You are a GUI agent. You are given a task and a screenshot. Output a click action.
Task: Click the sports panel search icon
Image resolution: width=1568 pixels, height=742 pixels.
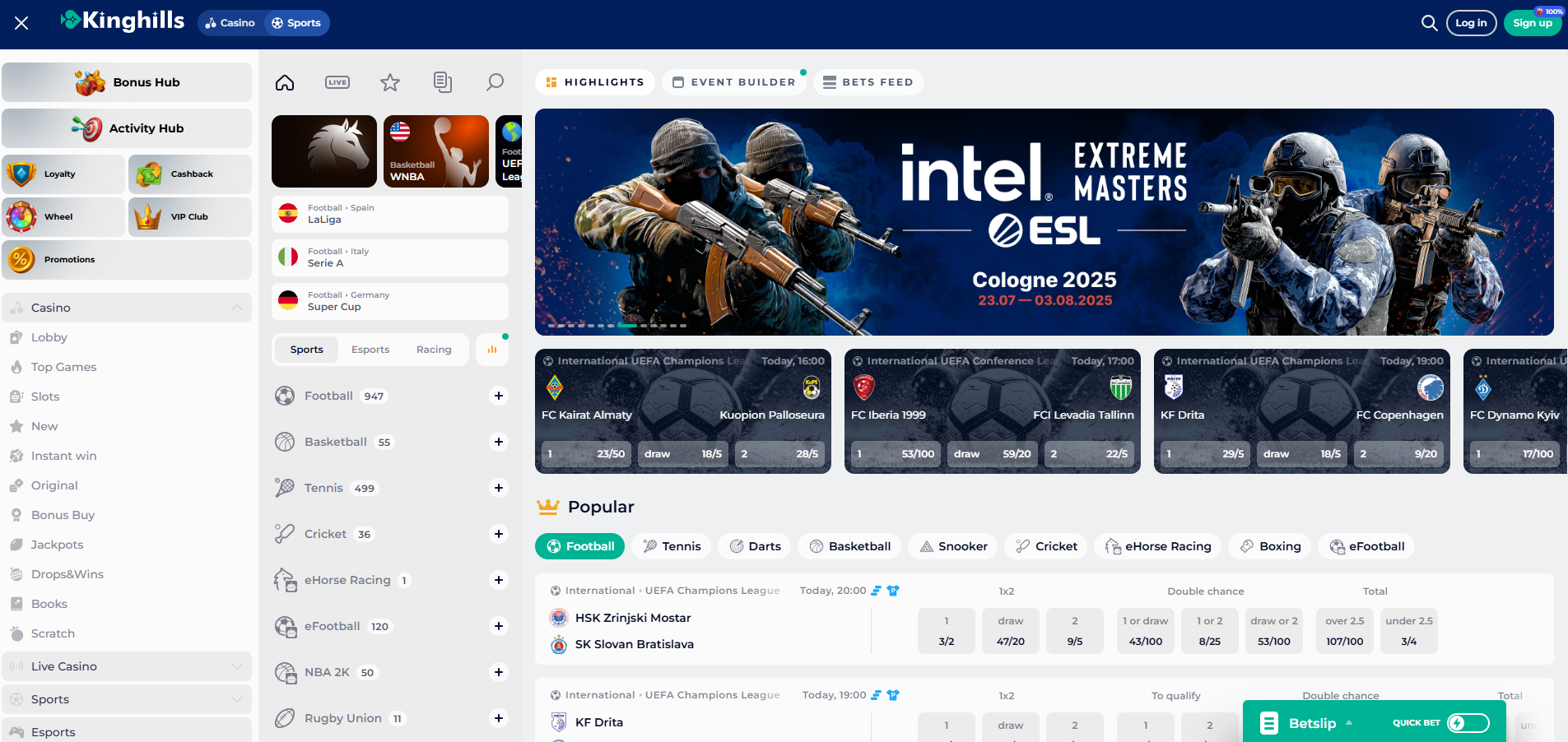495,82
